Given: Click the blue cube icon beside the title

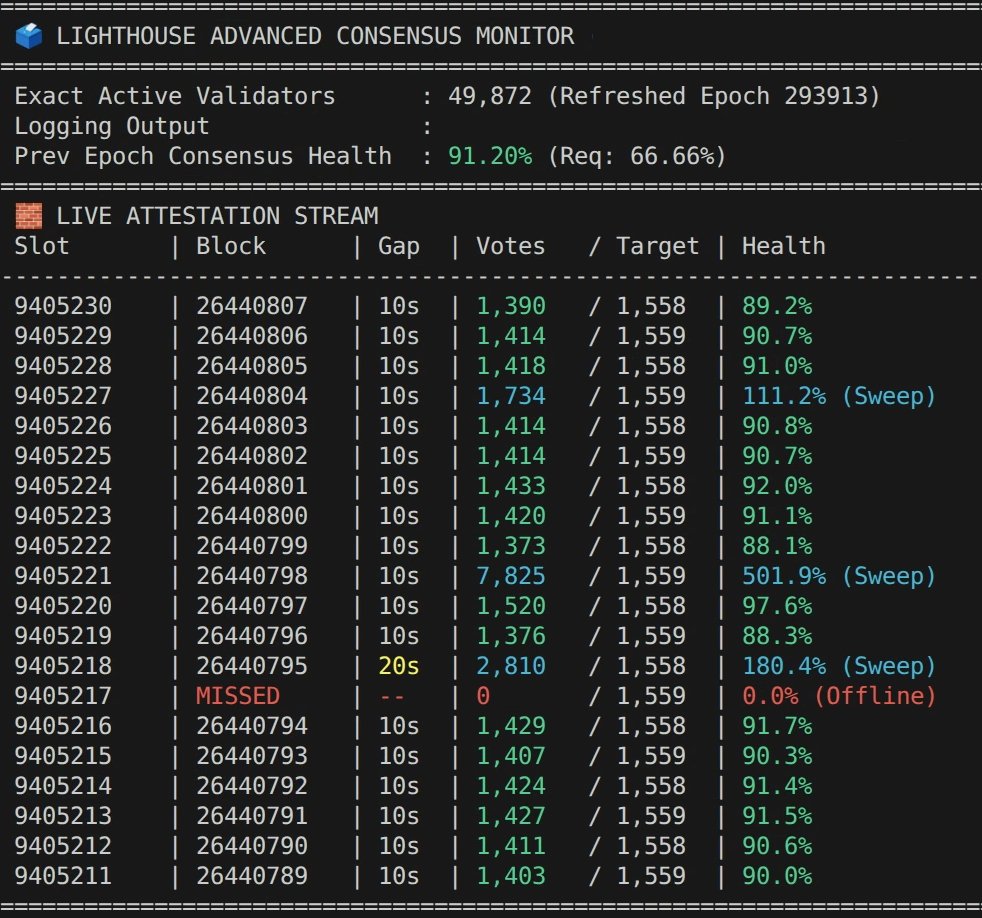Looking at the screenshot, I should pyautogui.click(x=28, y=36).
